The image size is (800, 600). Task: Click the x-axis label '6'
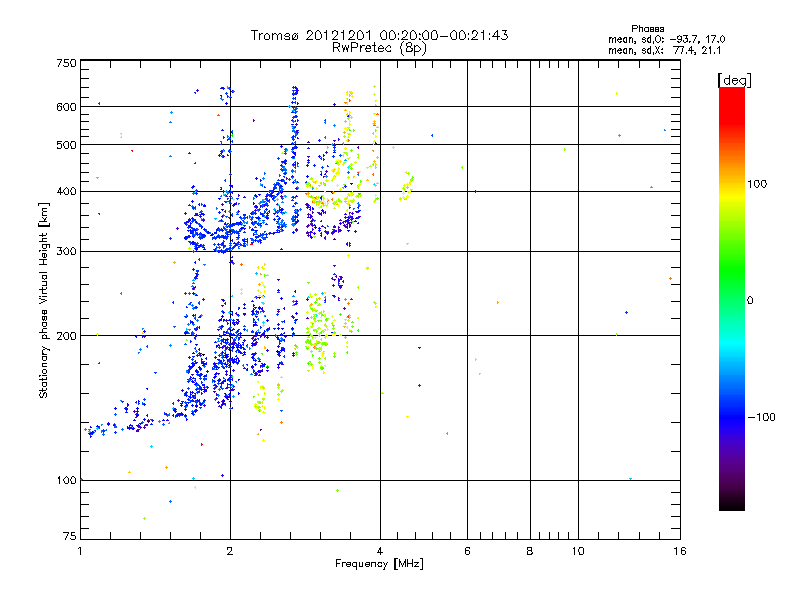click(467, 551)
